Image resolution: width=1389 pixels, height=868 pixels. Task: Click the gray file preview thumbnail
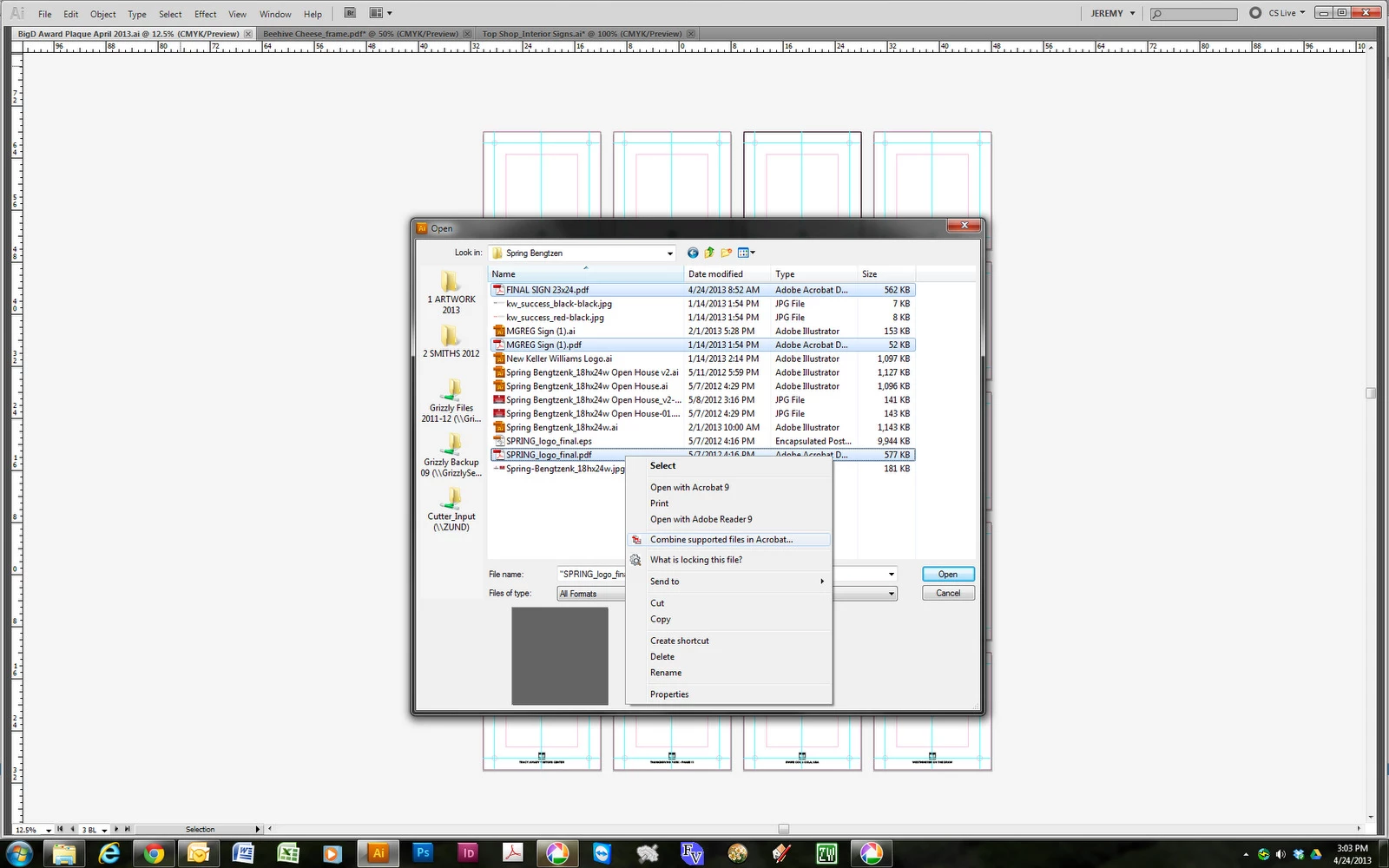tap(560, 656)
